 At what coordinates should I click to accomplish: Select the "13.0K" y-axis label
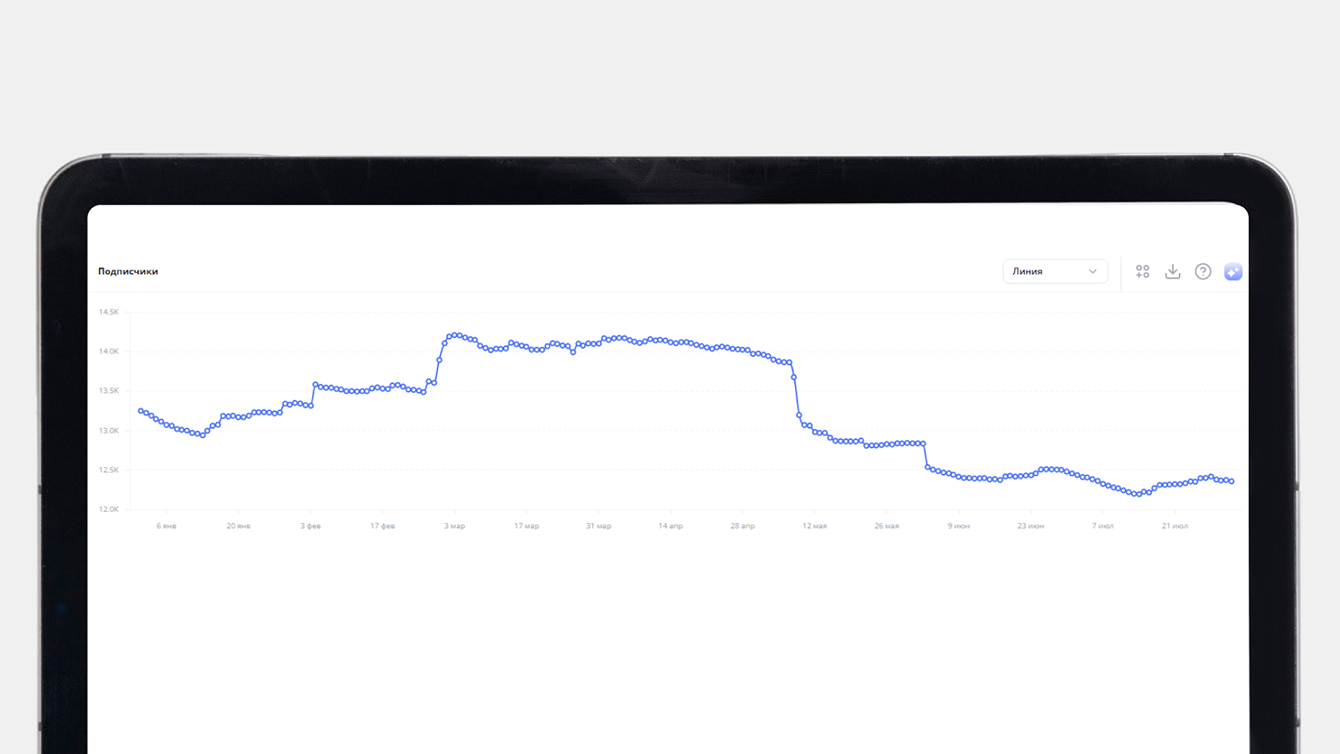click(108, 431)
